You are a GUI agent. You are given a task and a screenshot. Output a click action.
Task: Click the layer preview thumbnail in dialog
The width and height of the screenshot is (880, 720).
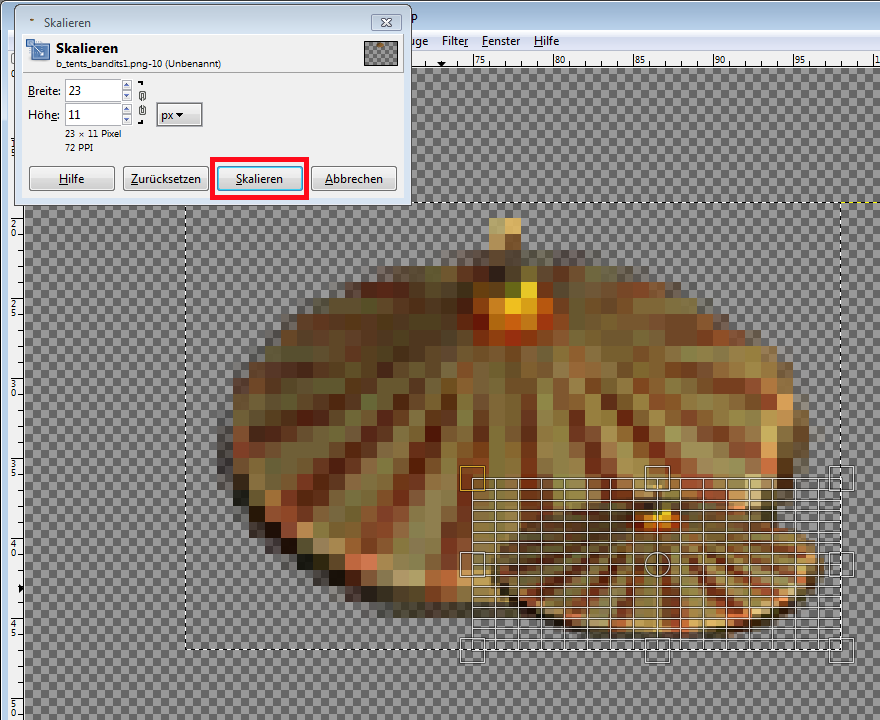point(381,53)
